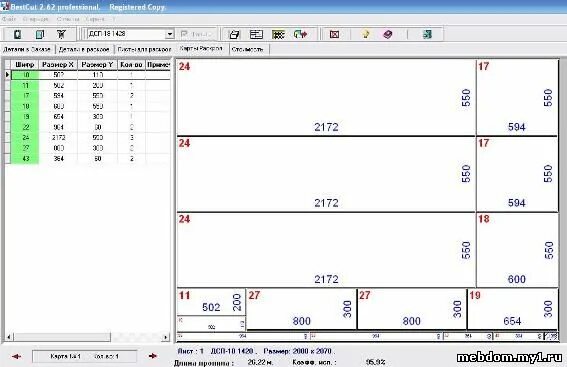Select green cell 43 in parts table

[25, 158]
